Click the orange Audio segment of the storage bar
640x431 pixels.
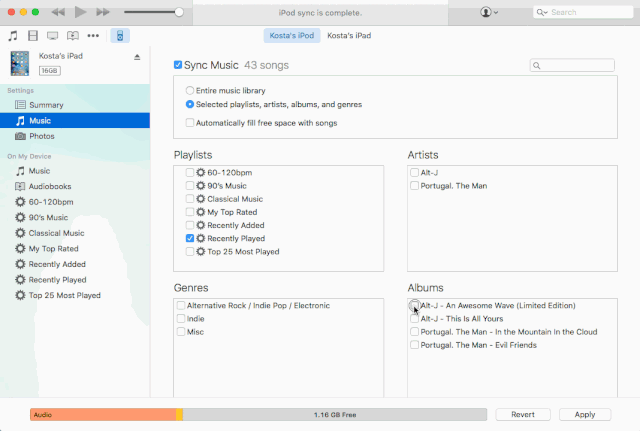(x=103, y=414)
